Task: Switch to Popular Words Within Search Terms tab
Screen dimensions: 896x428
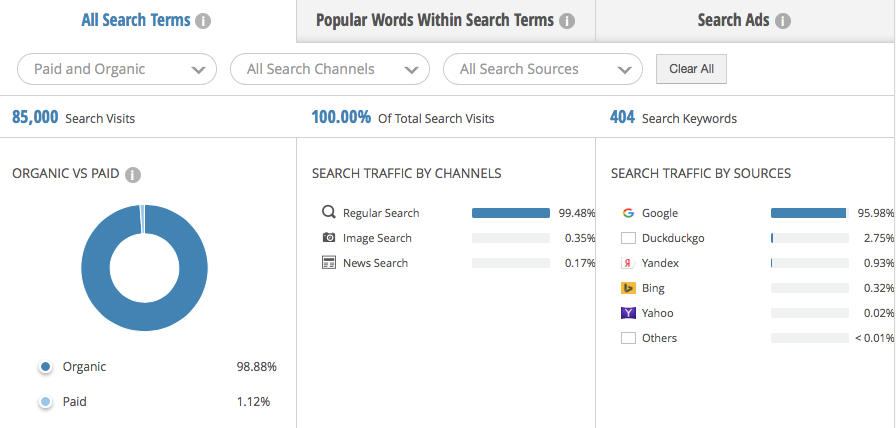Action: pyautogui.click(x=445, y=20)
